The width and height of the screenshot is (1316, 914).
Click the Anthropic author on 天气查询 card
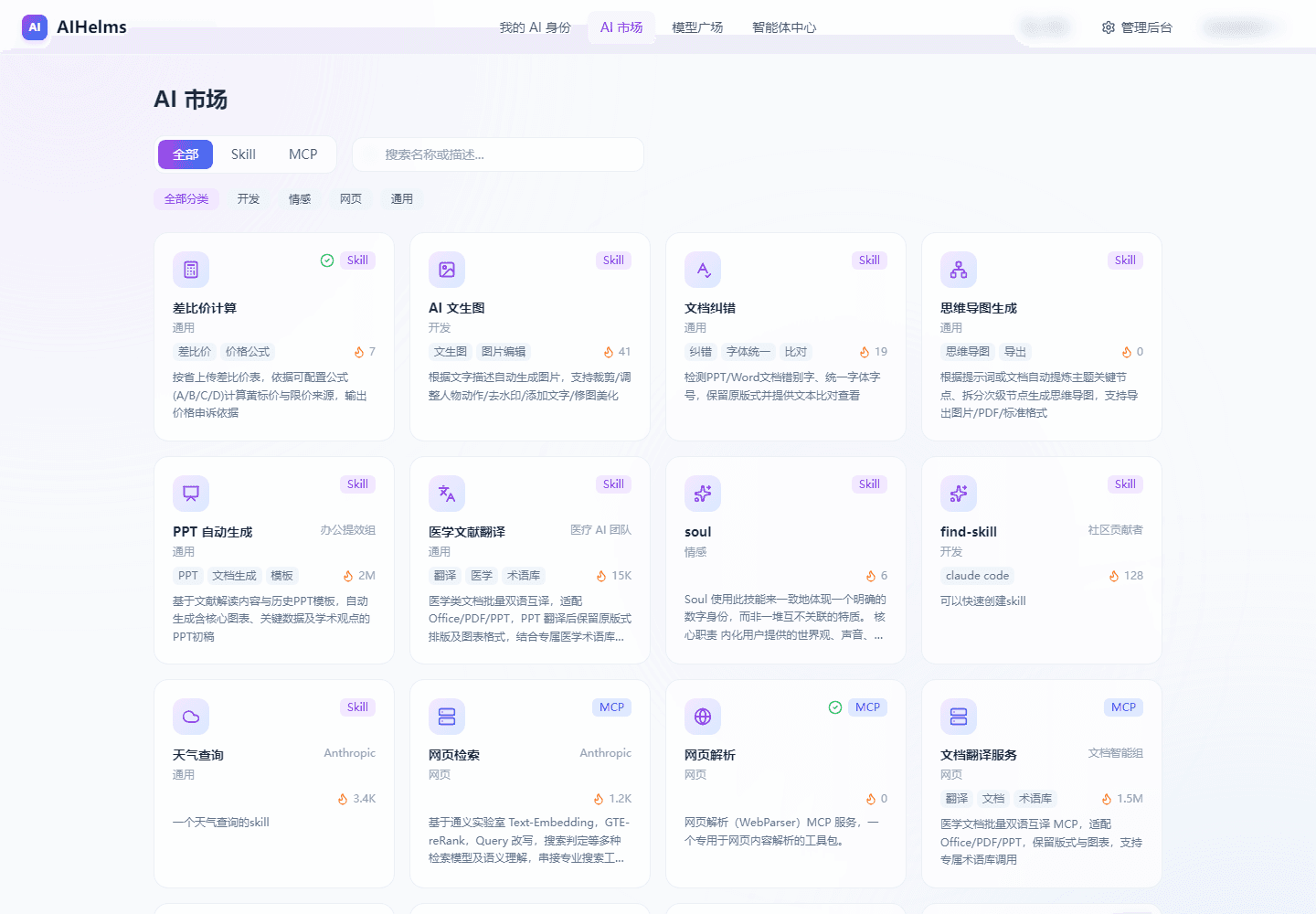tap(350, 753)
